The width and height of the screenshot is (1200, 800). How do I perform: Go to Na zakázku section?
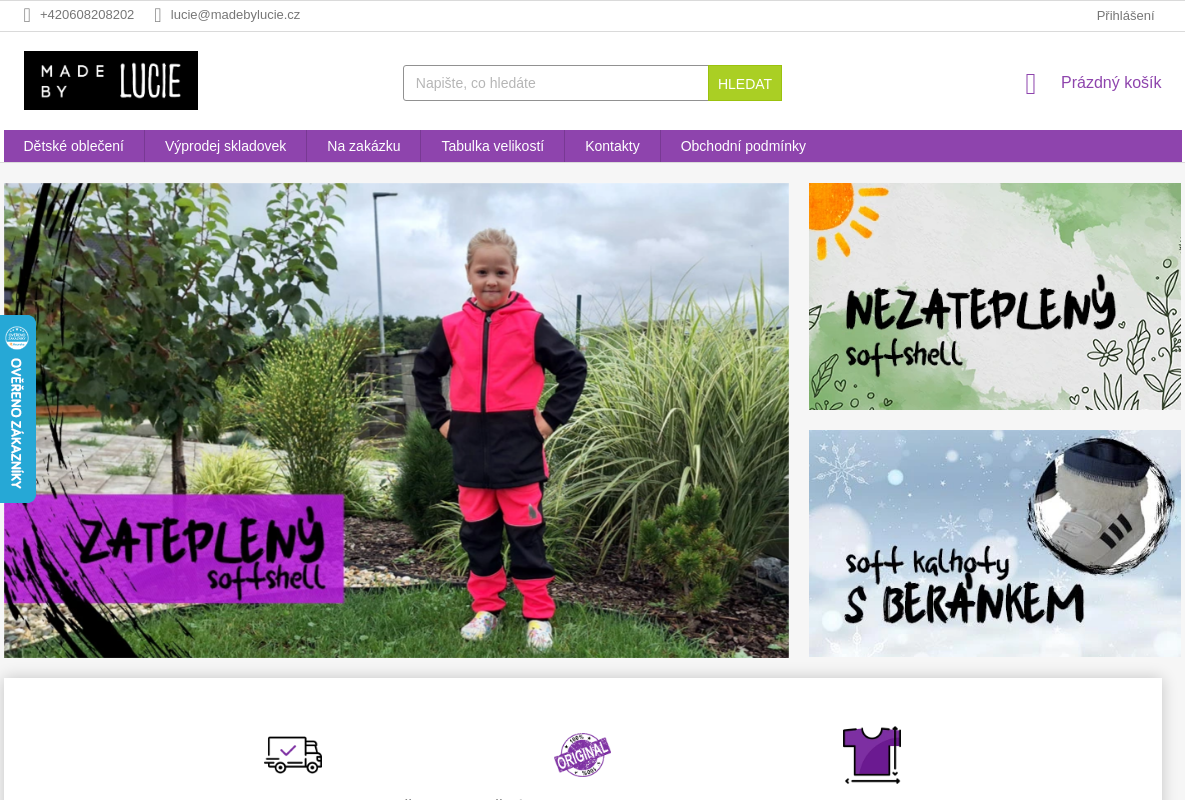click(x=364, y=146)
